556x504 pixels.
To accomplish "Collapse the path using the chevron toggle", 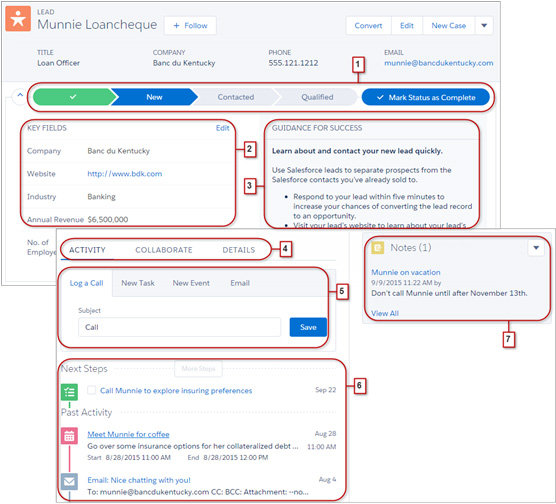I will pyautogui.click(x=20, y=95).
